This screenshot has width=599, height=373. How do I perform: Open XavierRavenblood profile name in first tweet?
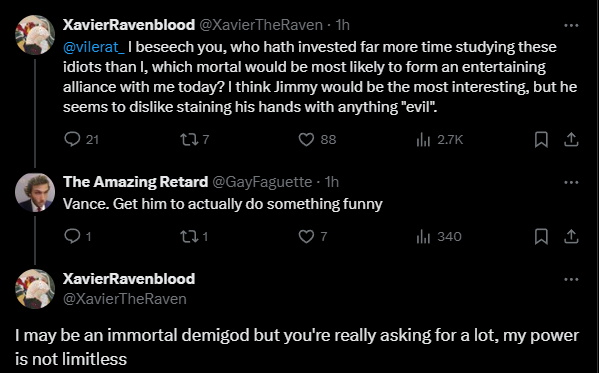[129, 25]
